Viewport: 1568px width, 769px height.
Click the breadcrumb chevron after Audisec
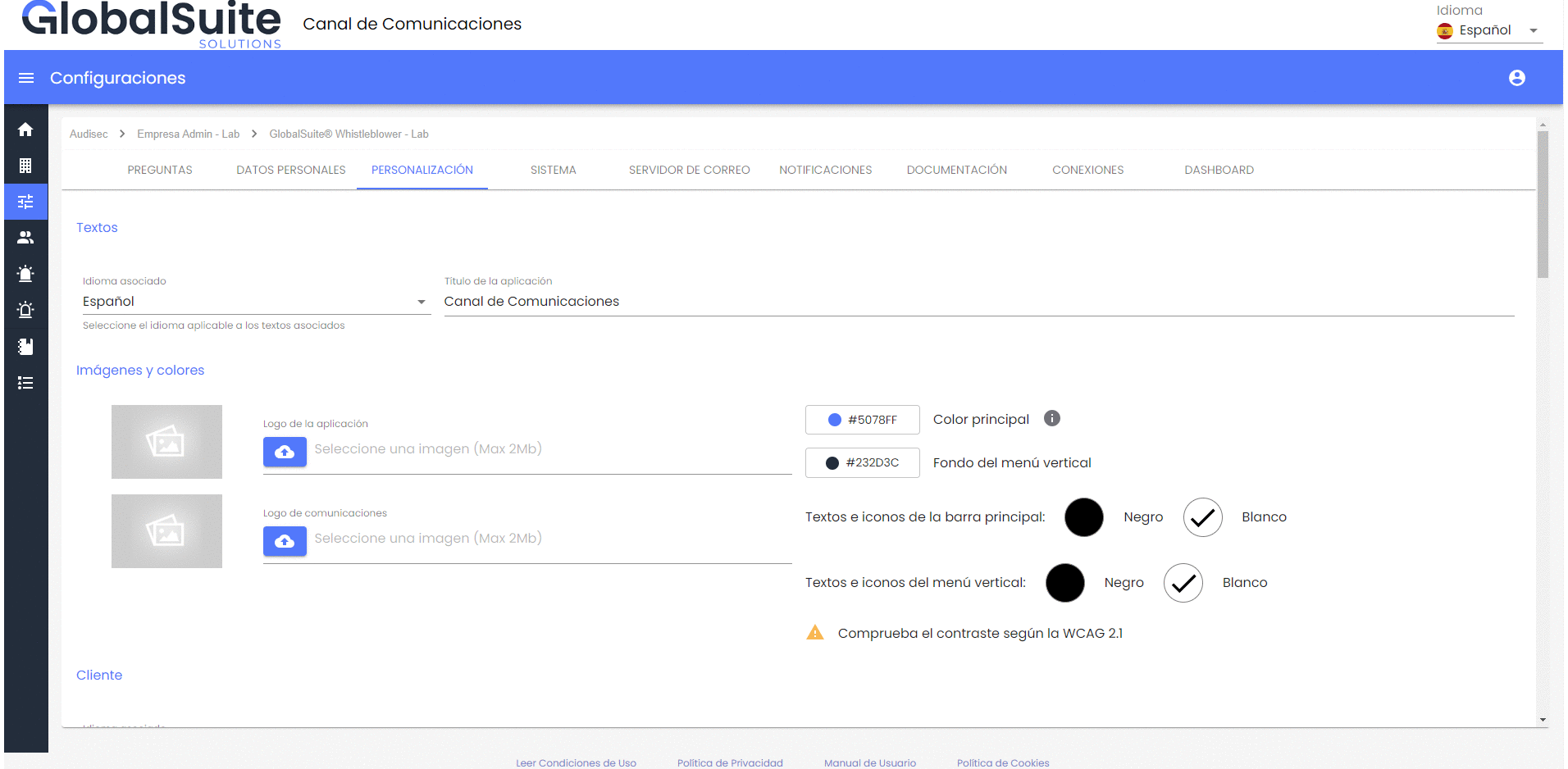[x=122, y=134]
